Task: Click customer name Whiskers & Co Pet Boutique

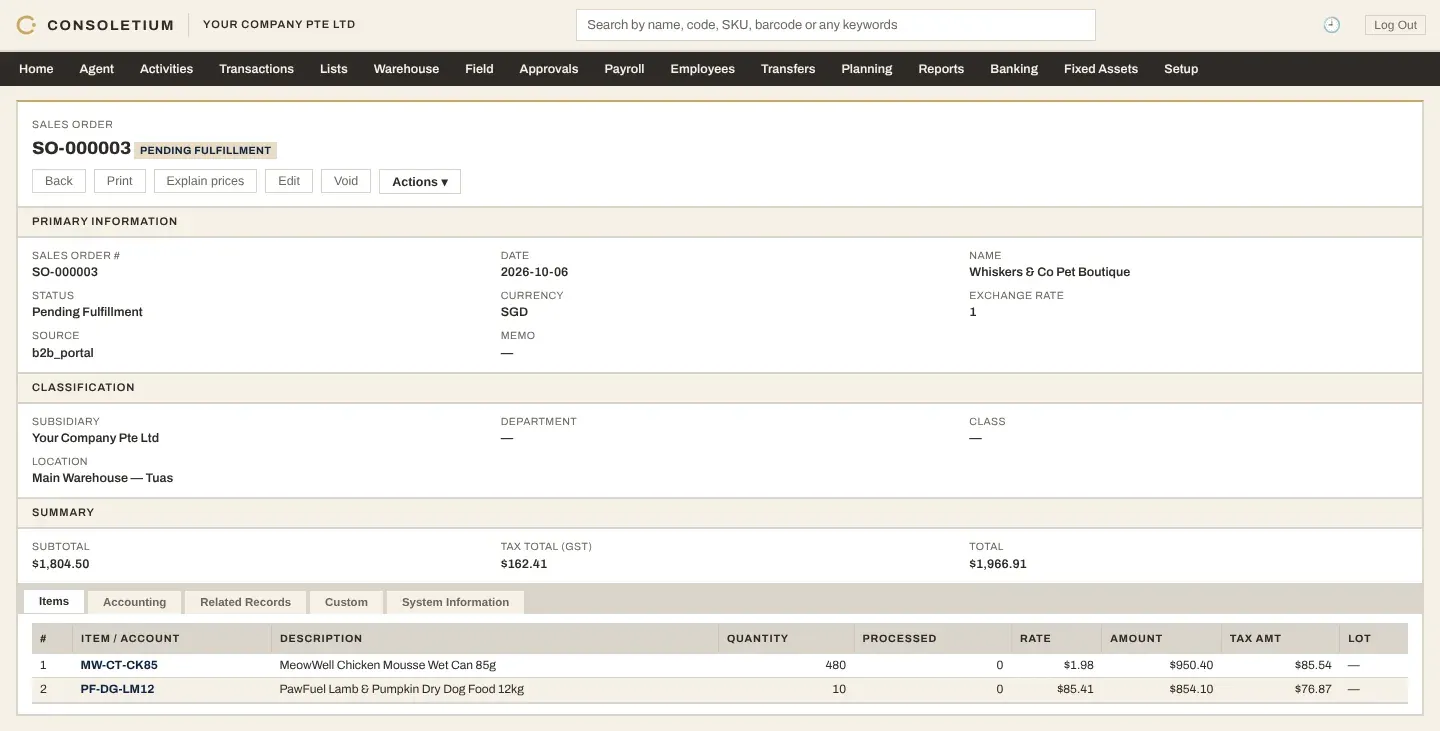Action: tap(1049, 272)
